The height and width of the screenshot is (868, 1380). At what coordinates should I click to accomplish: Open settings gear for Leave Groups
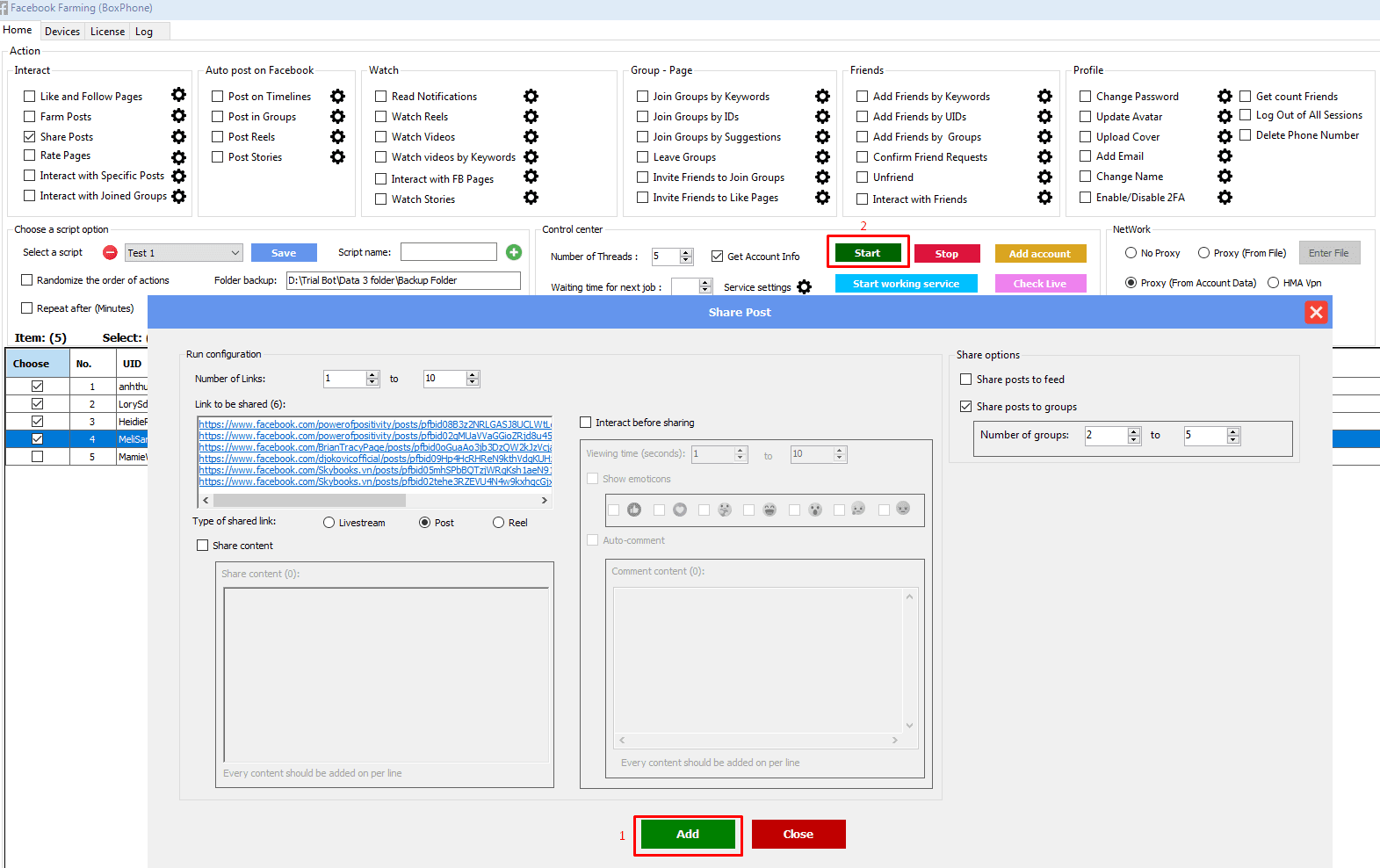pyautogui.click(x=823, y=156)
